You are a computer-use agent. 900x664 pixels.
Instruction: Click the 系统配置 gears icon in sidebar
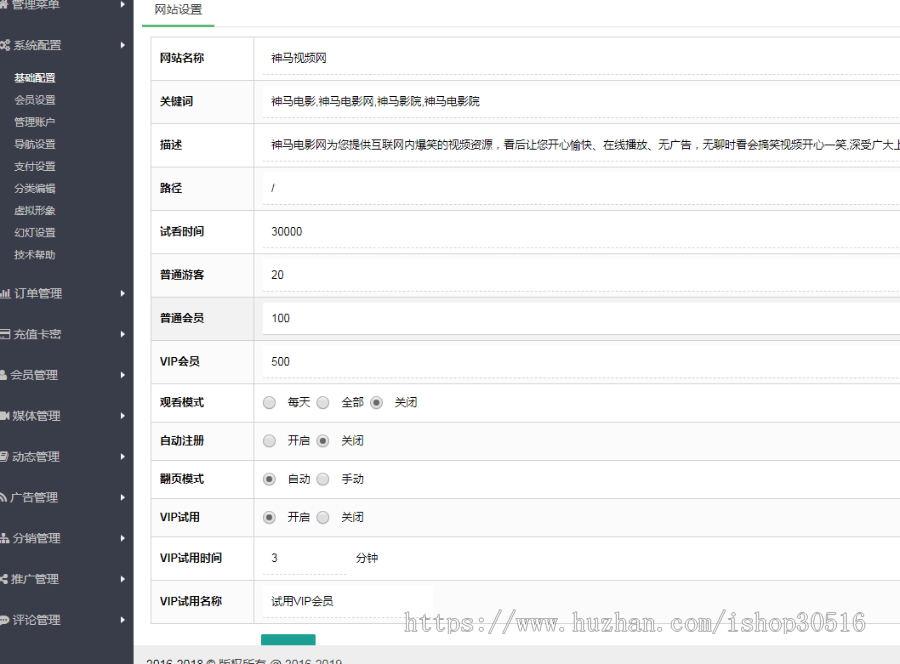pyautogui.click(x=5, y=45)
